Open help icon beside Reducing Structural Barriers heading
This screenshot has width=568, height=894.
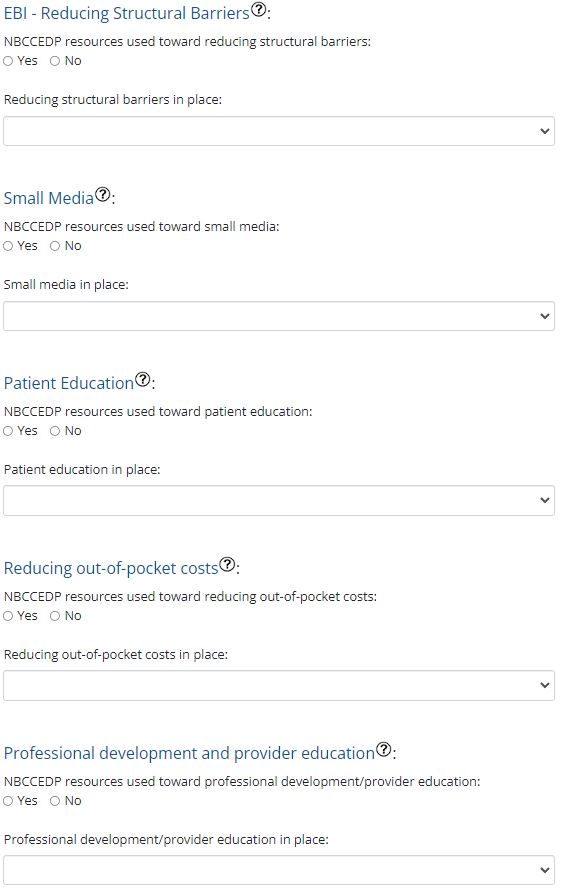click(258, 10)
